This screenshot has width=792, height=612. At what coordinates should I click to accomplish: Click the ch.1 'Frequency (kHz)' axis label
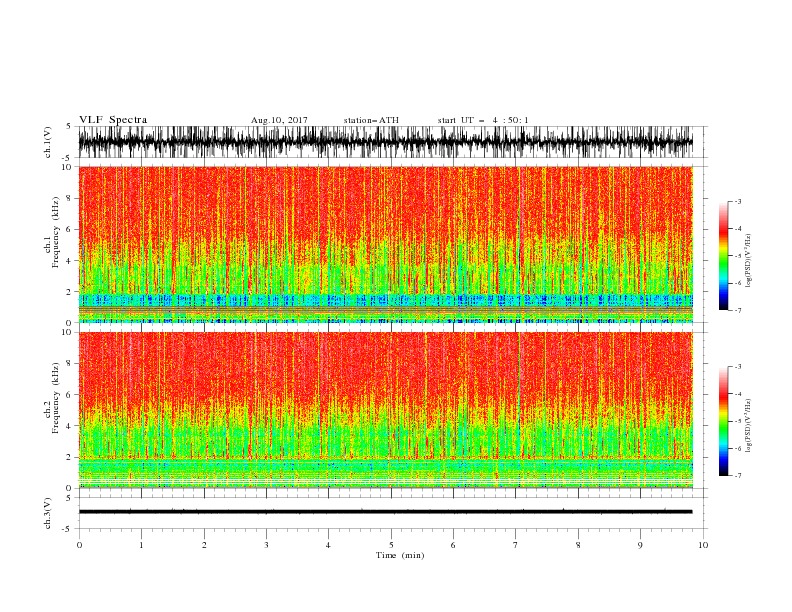click(x=56, y=232)
